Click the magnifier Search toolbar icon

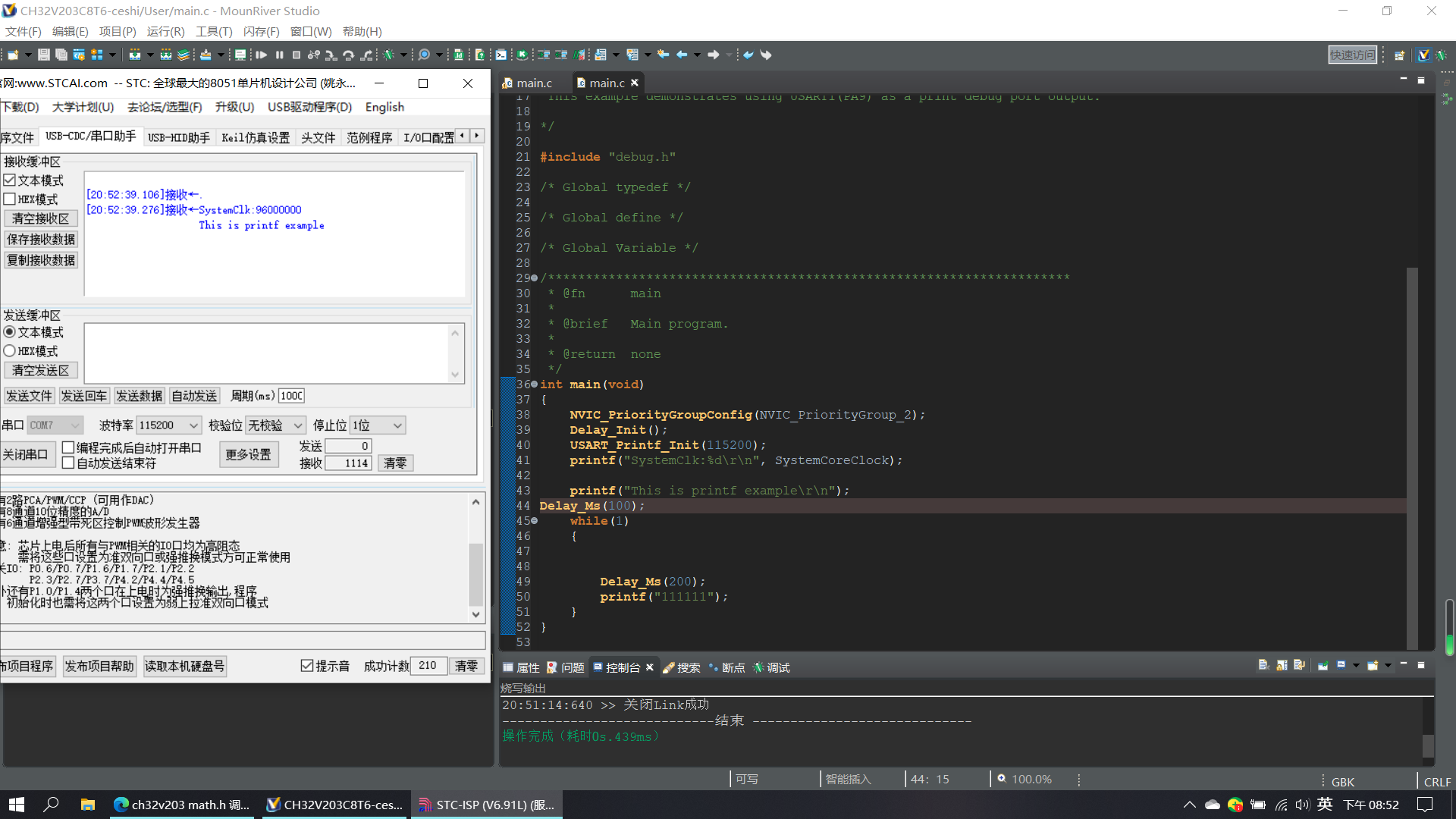(x=425, y=55)
